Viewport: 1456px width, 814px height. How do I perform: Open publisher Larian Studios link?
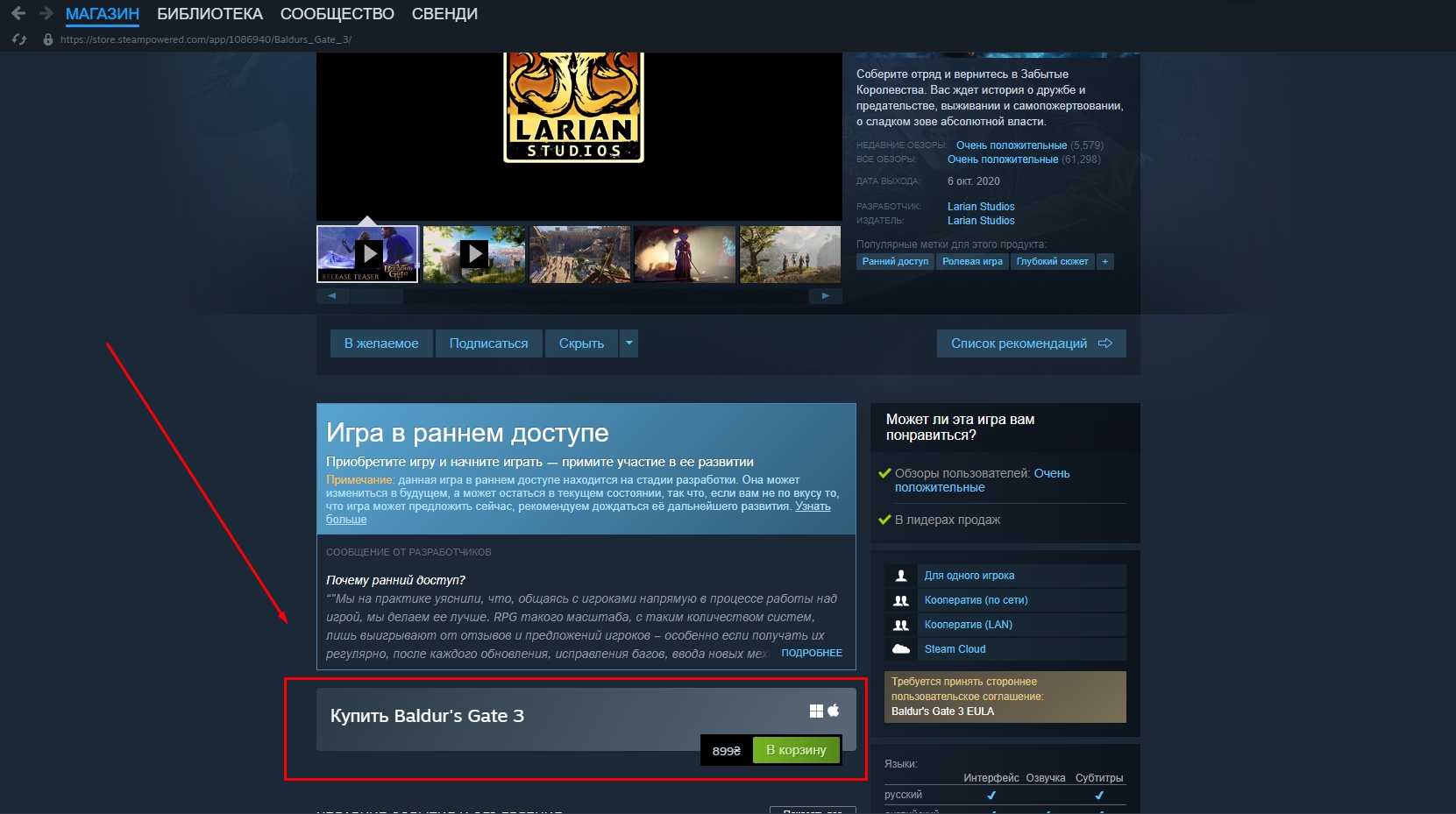pyautogui.click(x=981, y=221)
